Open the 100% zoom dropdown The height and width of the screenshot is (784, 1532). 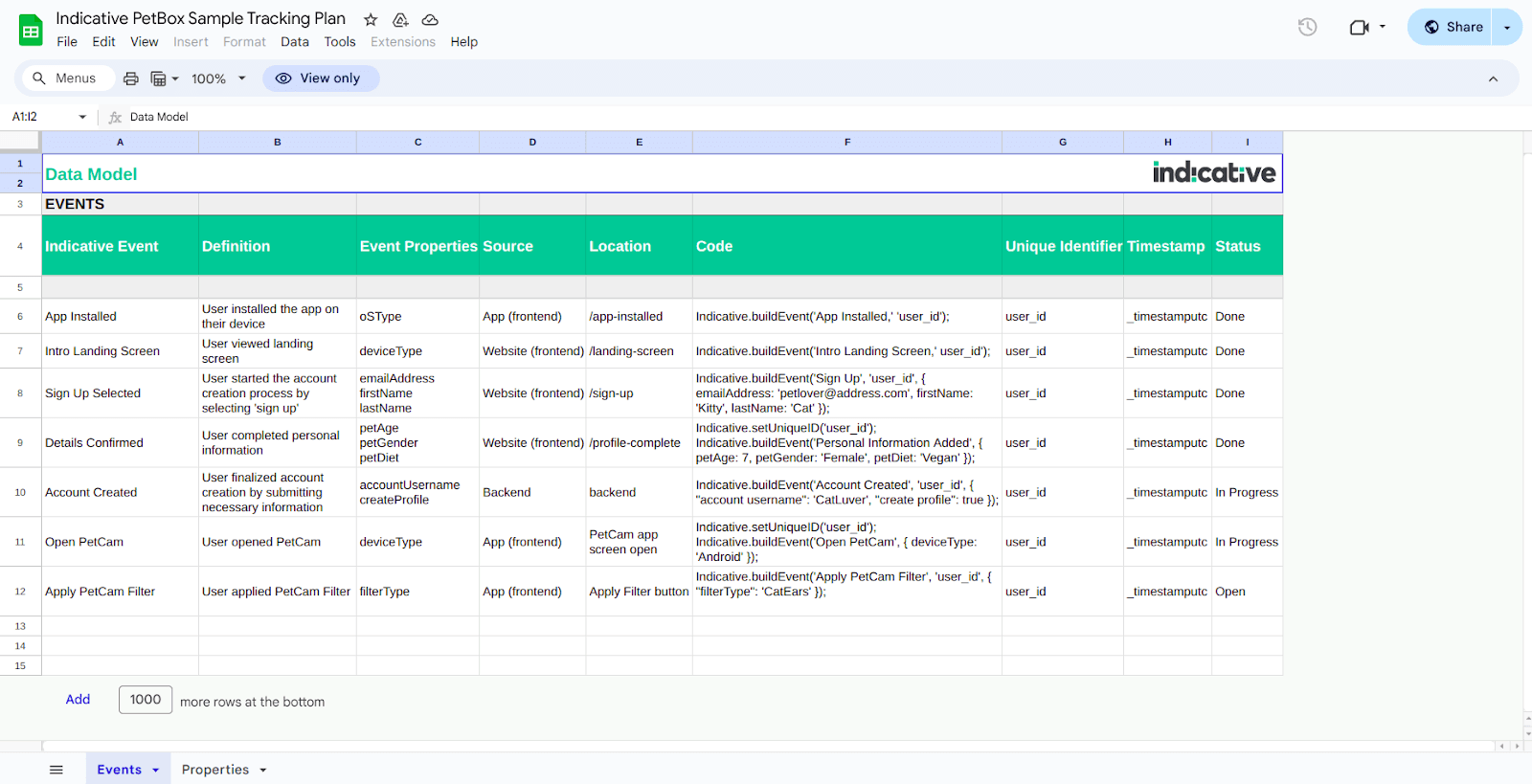point(218,78)
